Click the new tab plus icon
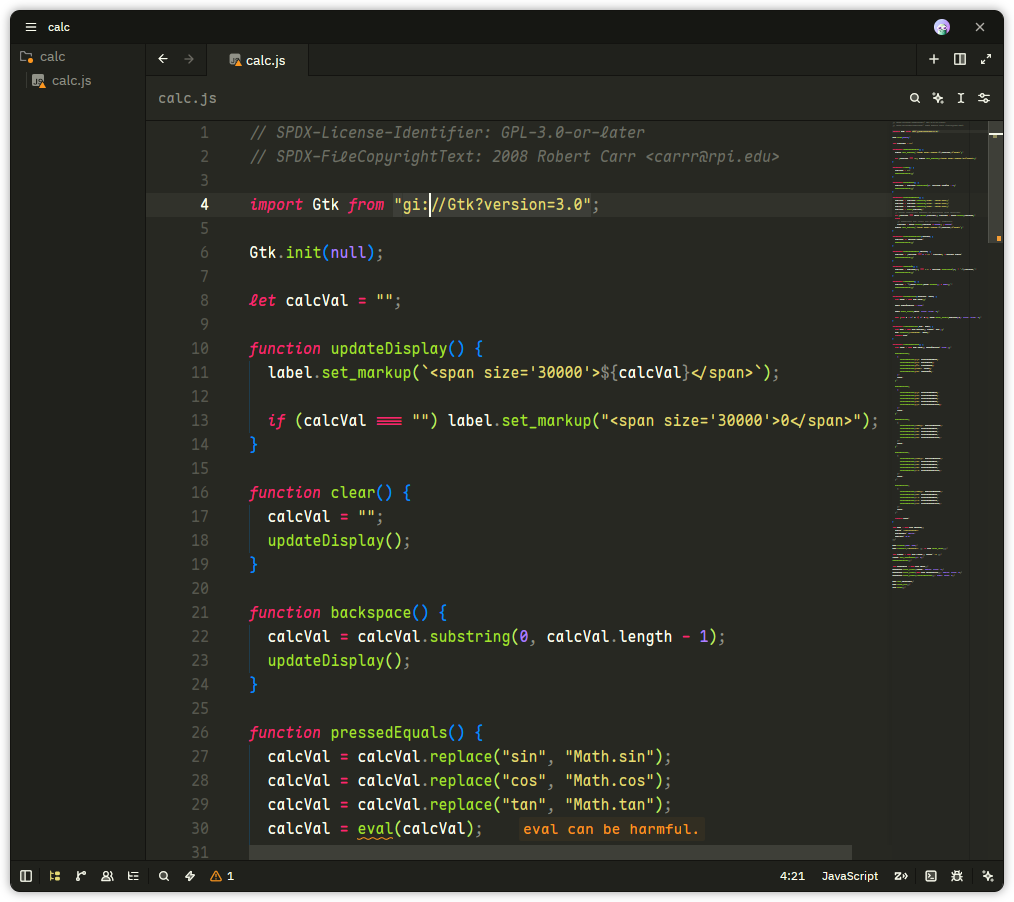The image size is (1014, 902). pos(934,59)
